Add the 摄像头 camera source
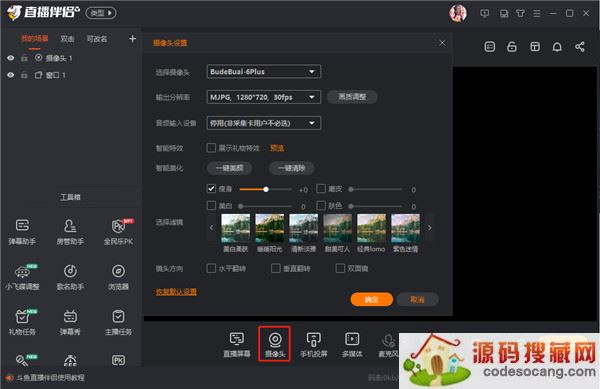The height and width of the screenshot is (389, 600). (x=275, y=345)
